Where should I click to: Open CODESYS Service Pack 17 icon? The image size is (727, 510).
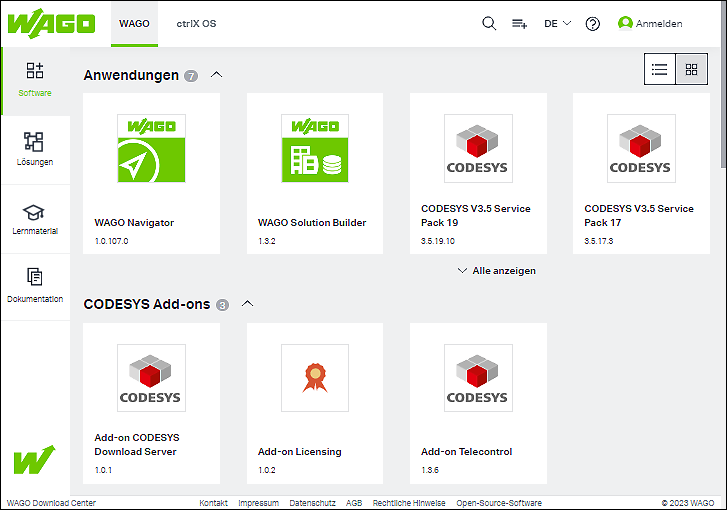641,148
